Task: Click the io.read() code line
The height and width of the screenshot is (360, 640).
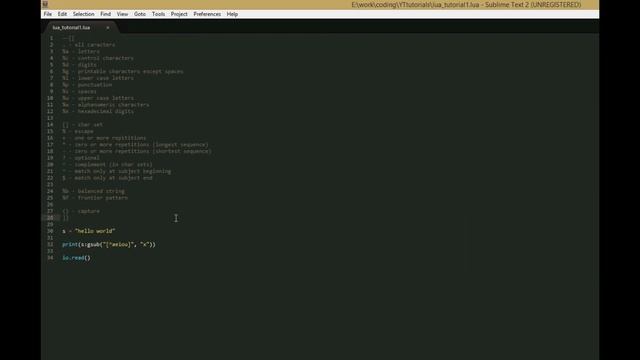Action: tap(76, 258)
